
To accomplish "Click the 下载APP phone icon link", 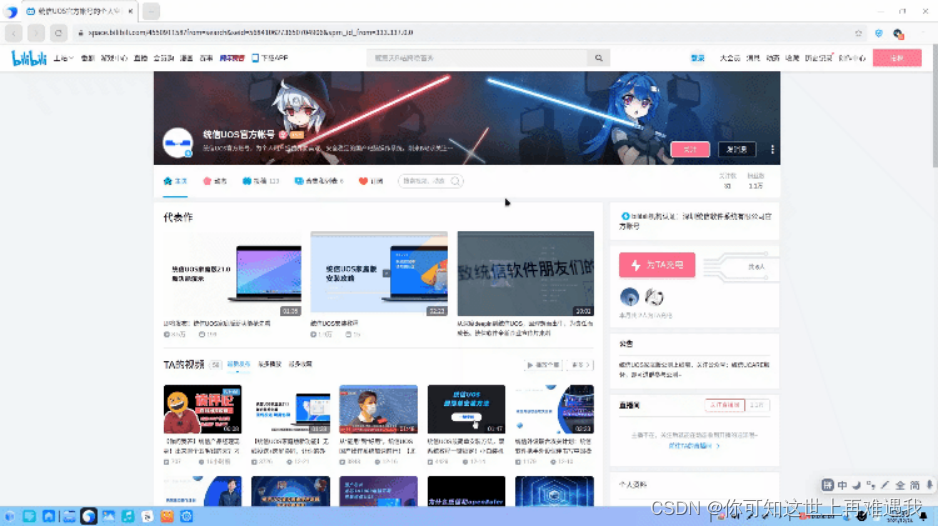I will coord(270,58).
